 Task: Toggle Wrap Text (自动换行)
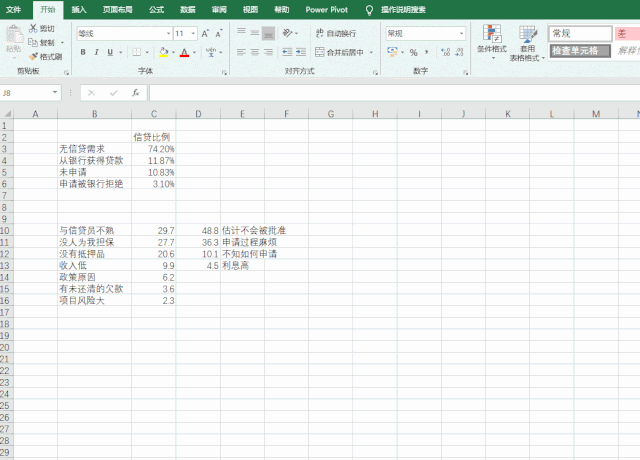tap(335, 33)
